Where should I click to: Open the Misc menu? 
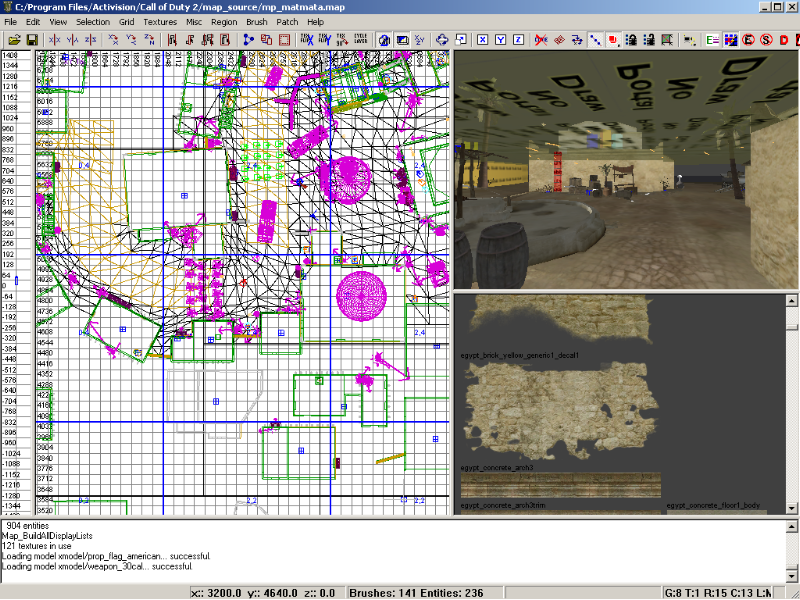pos(194,22)
